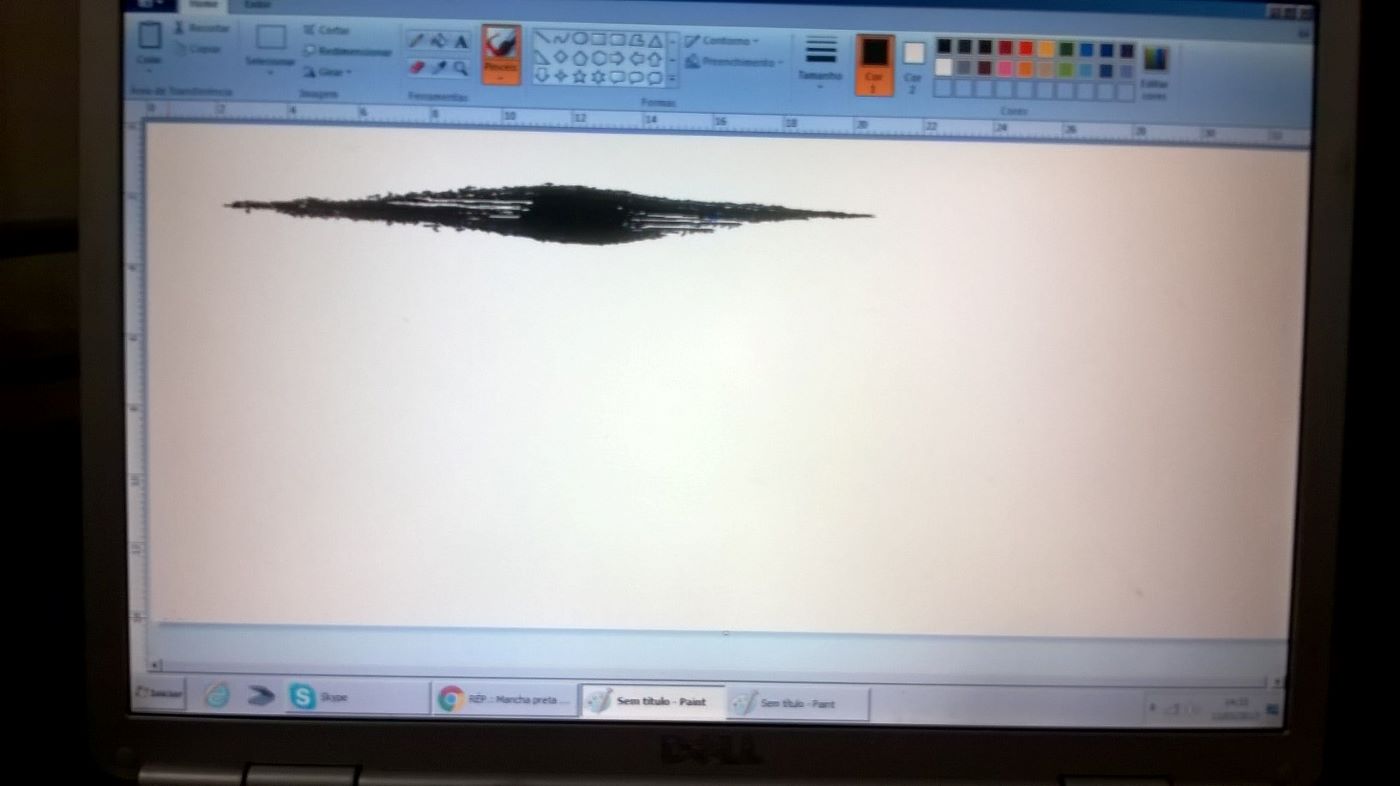
Task: Choose the Right triangle shape
Action: click(542, 57)
